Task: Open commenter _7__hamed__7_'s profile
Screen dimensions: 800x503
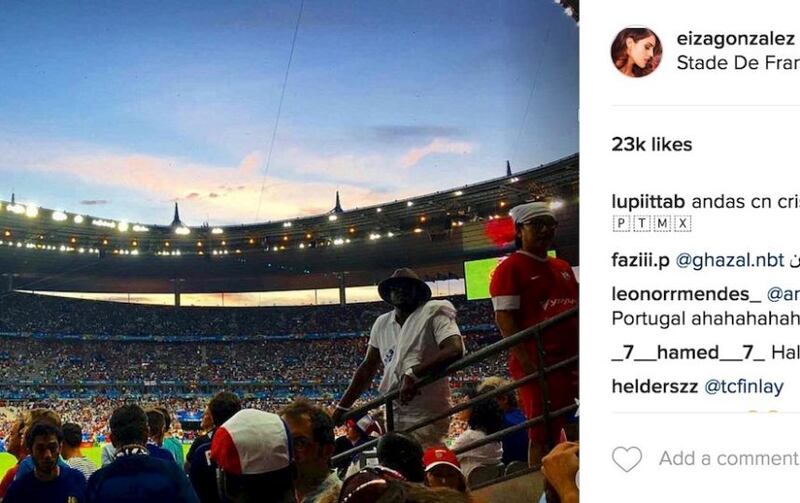Action: [688, 353]
